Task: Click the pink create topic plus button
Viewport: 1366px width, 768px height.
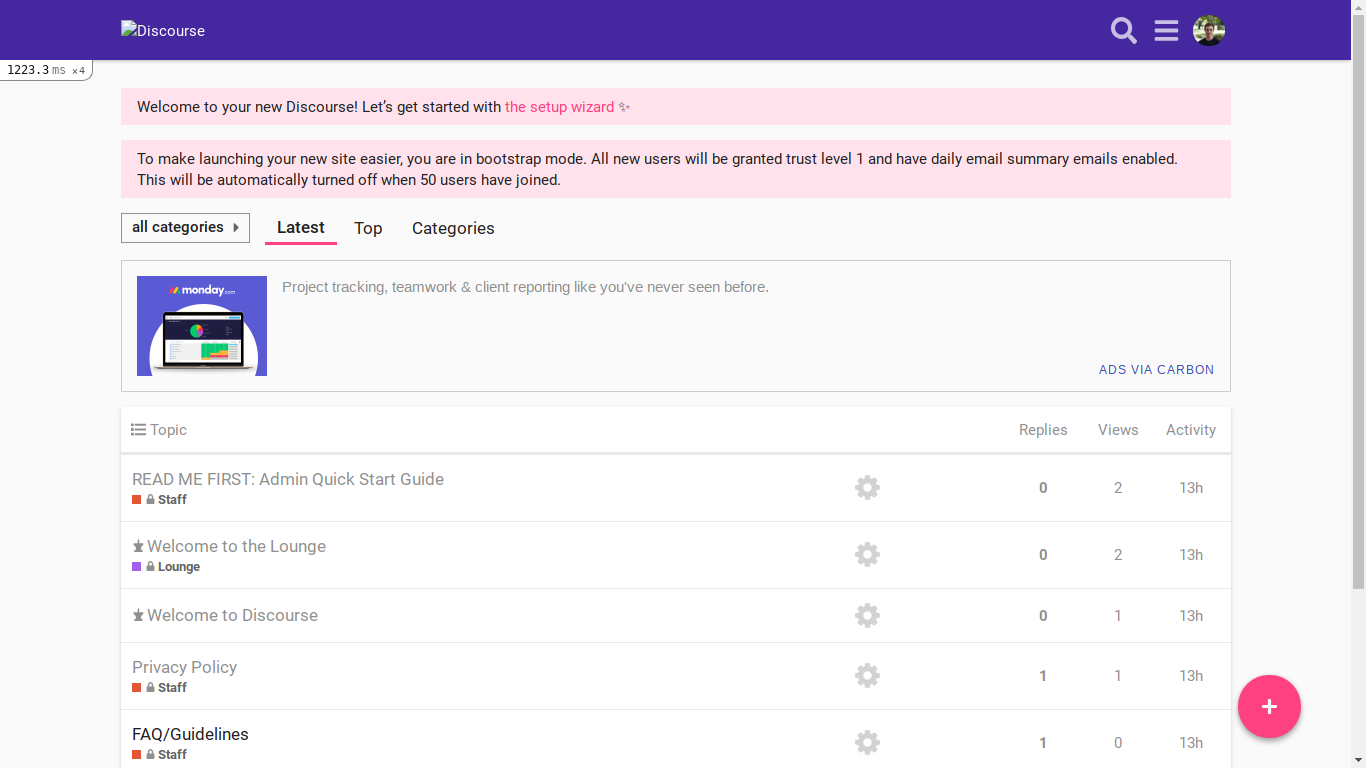Action: coord(1269,707)
